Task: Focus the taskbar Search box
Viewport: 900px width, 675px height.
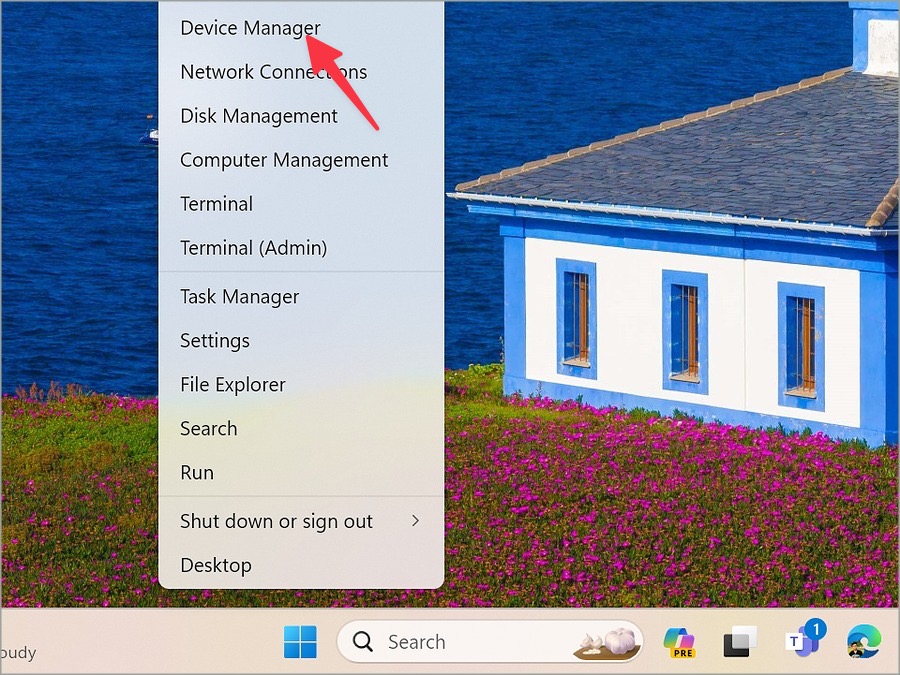Action: coord(490,642)
